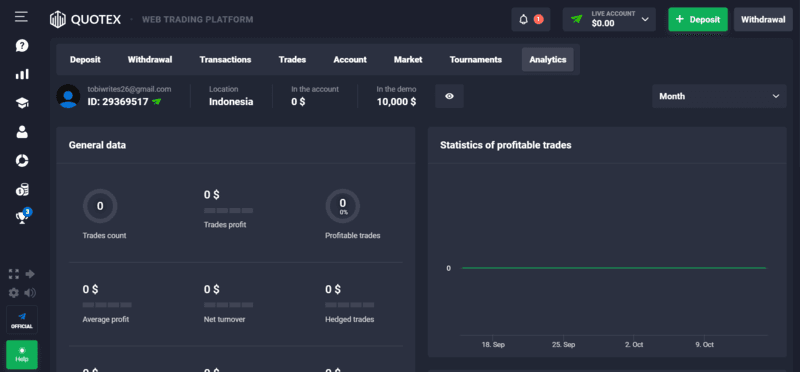Open the trading chart bars icon
Screen dimensions: 800x372
pyautogui.click(x=22, y=75)
